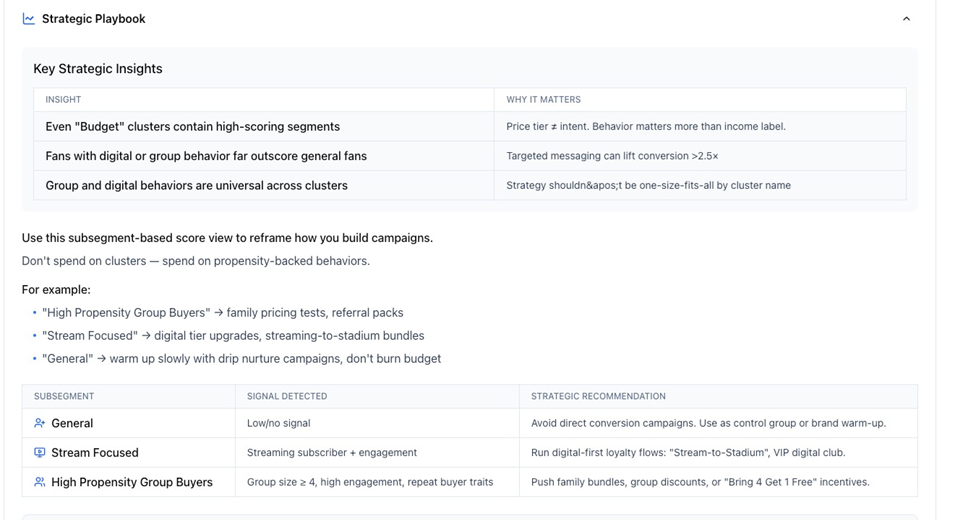Screen dimensions: 955x520
Task: Click the 'family pricing tests, referral packs' bullet
Action: coord(222,312)
